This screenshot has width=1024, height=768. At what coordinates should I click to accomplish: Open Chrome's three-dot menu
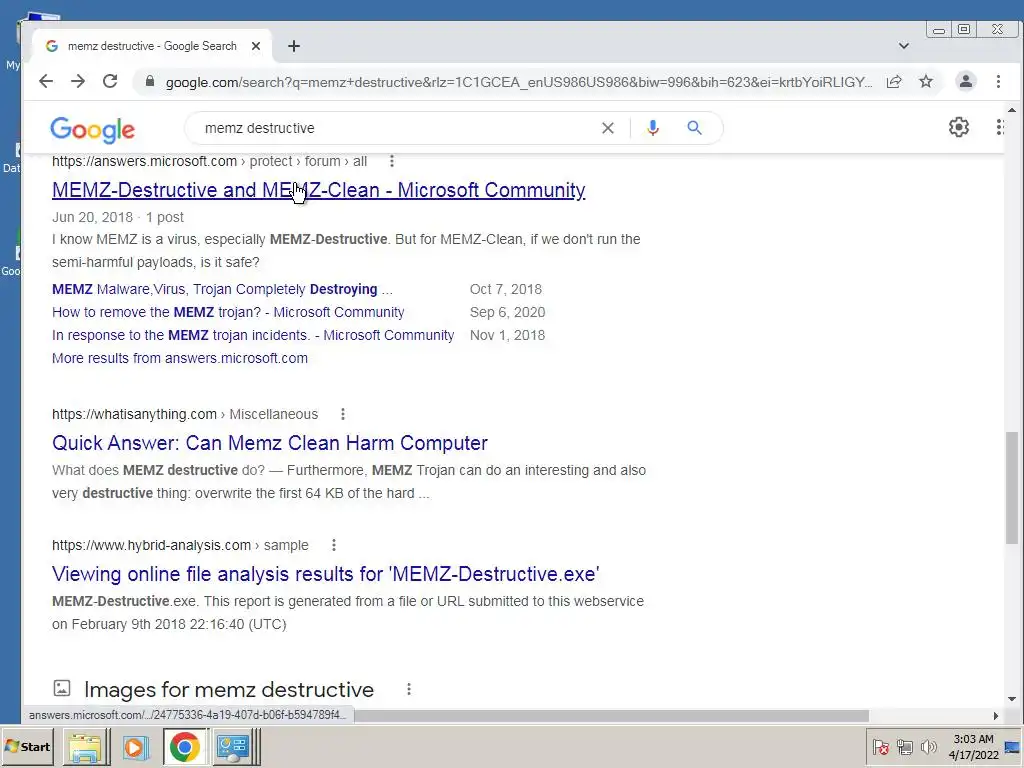998,81
